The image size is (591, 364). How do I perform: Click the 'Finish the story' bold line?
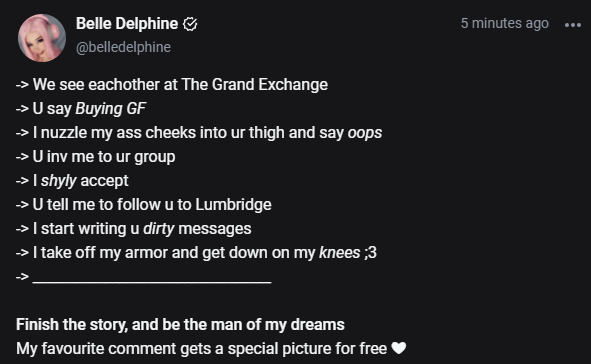point(180,324)
